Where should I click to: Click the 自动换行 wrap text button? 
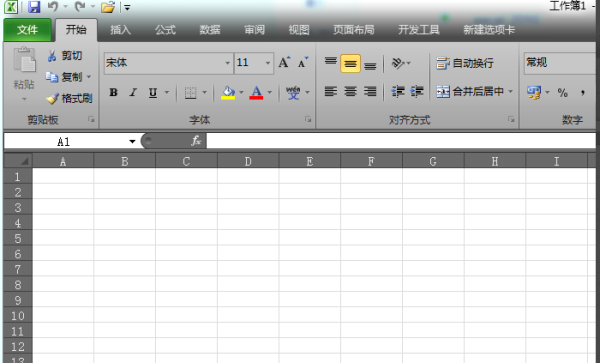(x=465, y=63)
